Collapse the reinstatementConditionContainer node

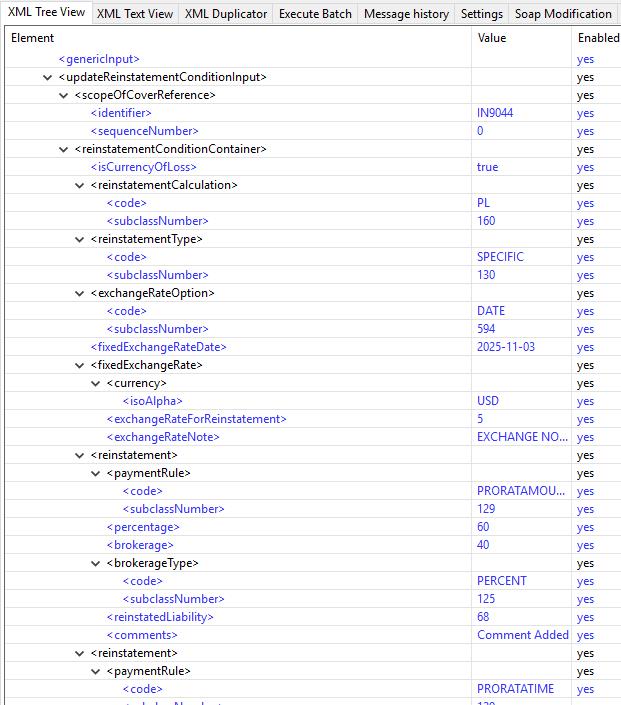click(x=64, y=149)
